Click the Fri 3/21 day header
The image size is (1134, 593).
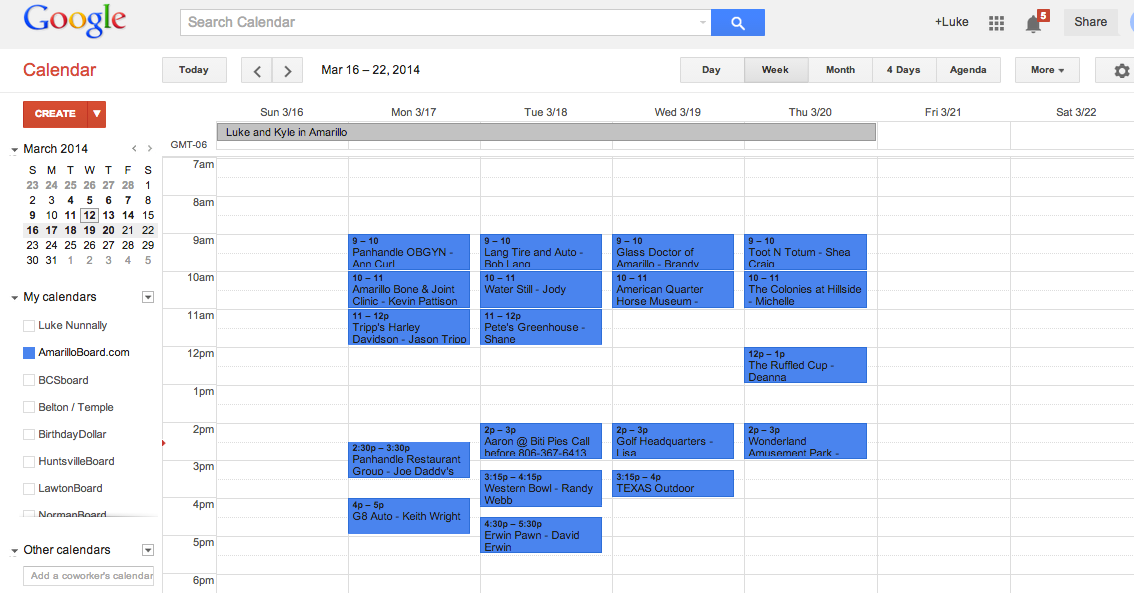tap(943, 112)
